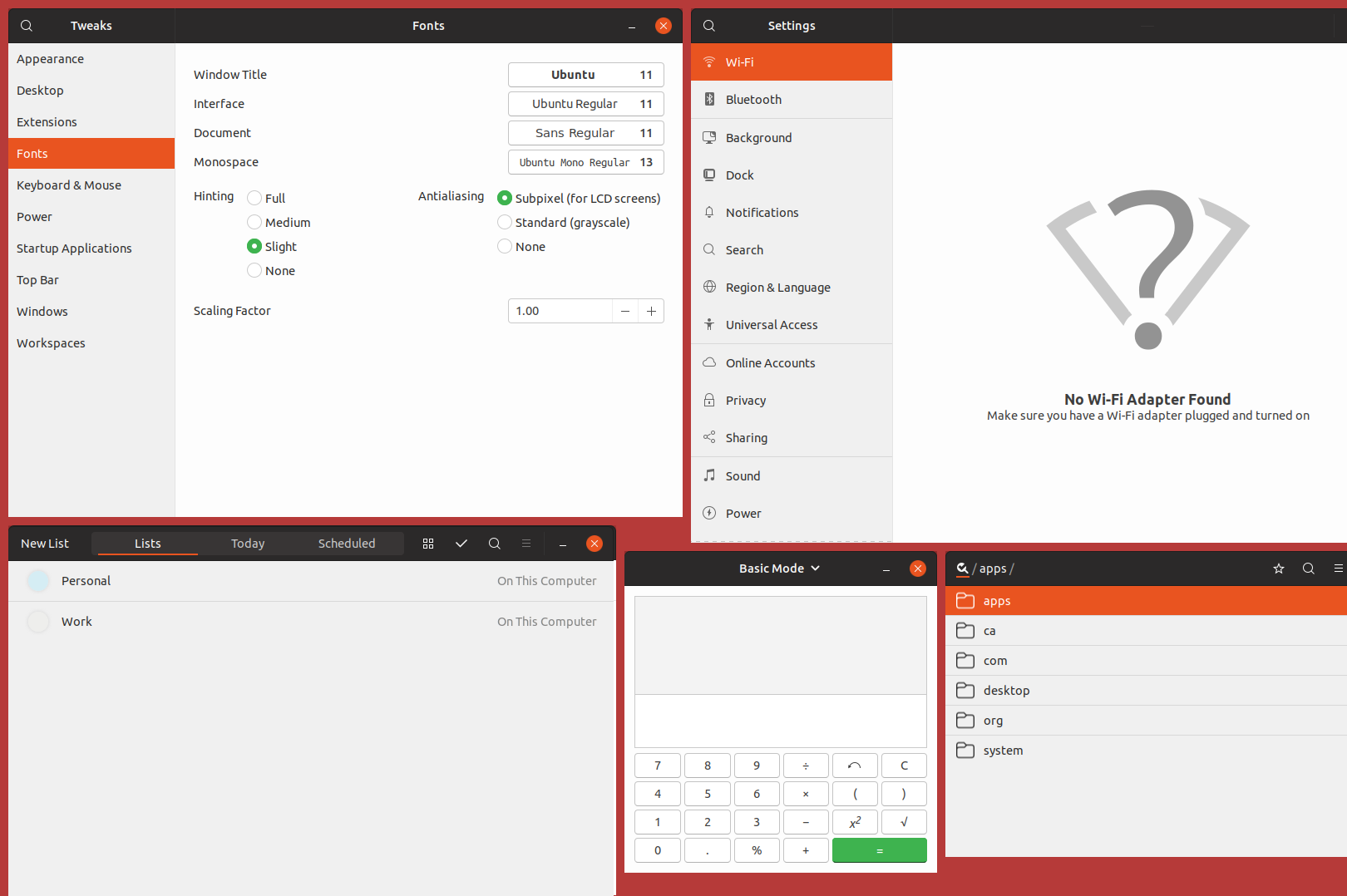Click the x squared key in Calculator
Image resolution: width=1347 pixels, height=896 pixels.
pos(855,822)
